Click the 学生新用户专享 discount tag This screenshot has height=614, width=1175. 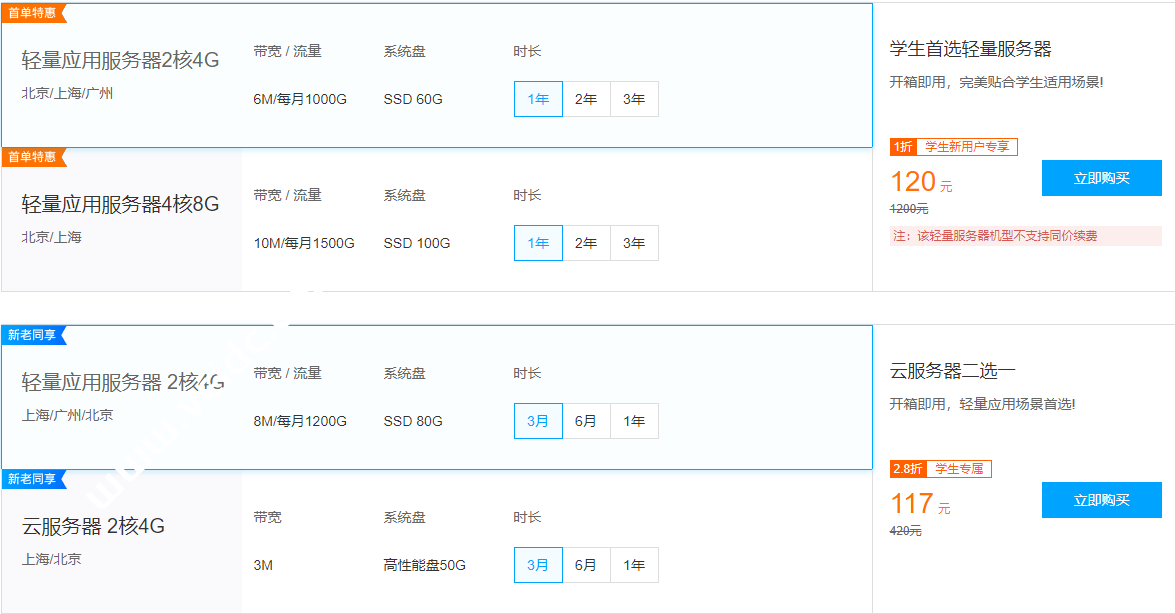pos(966,147)
